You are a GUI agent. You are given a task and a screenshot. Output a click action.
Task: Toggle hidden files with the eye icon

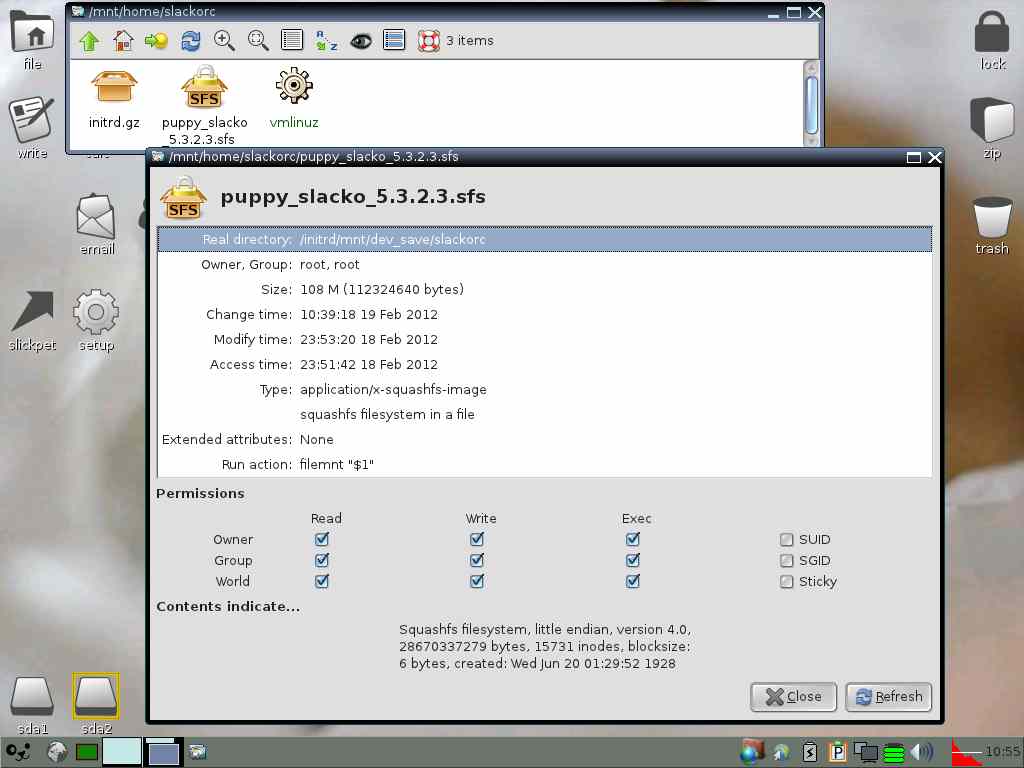click(x=360, y=41)
